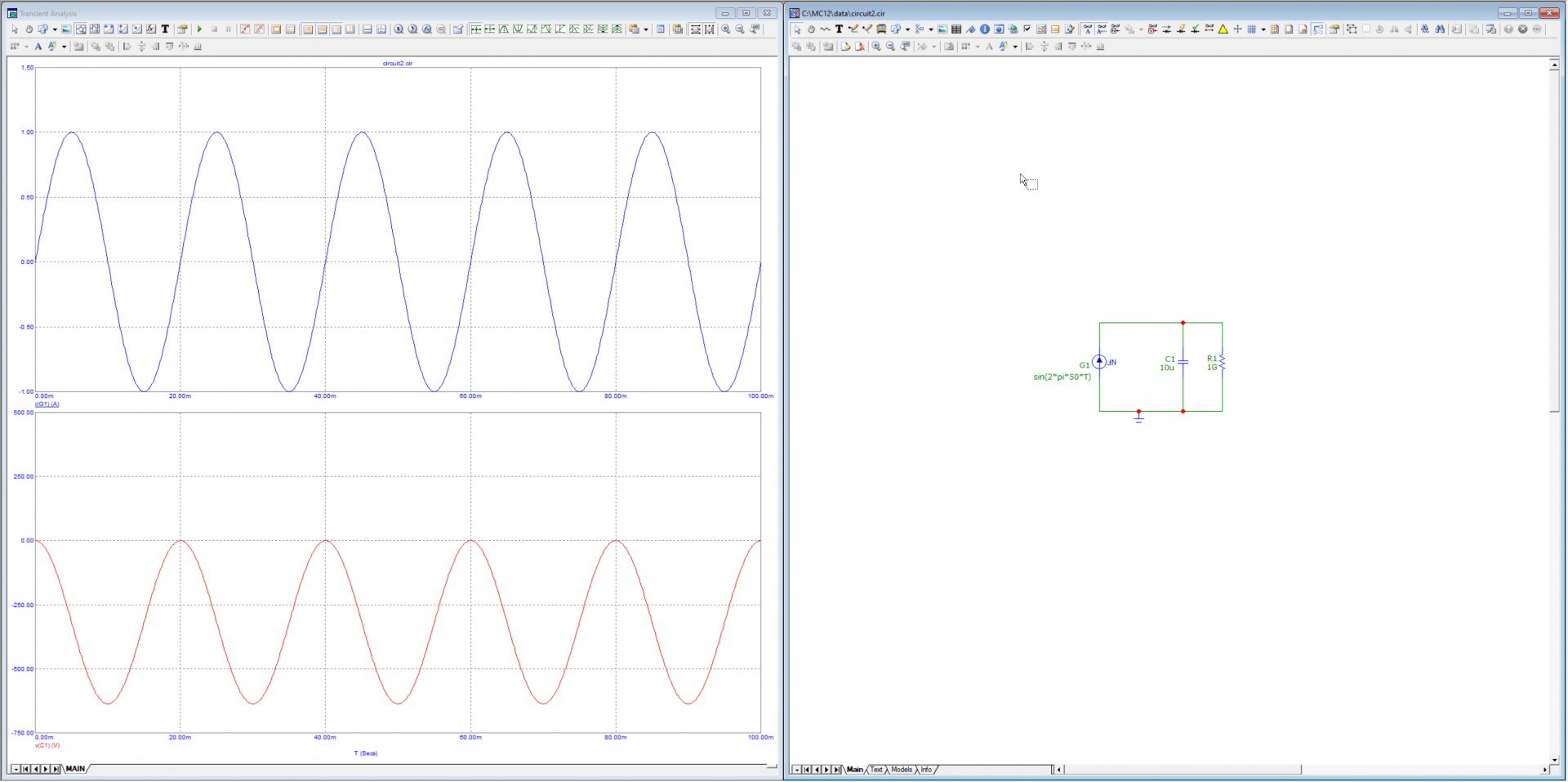Viewport: 1568px width, 782px height.
Task: Click the horizontal scrollbar right arrow in schematic
Action: click(x=1543, y=770)
